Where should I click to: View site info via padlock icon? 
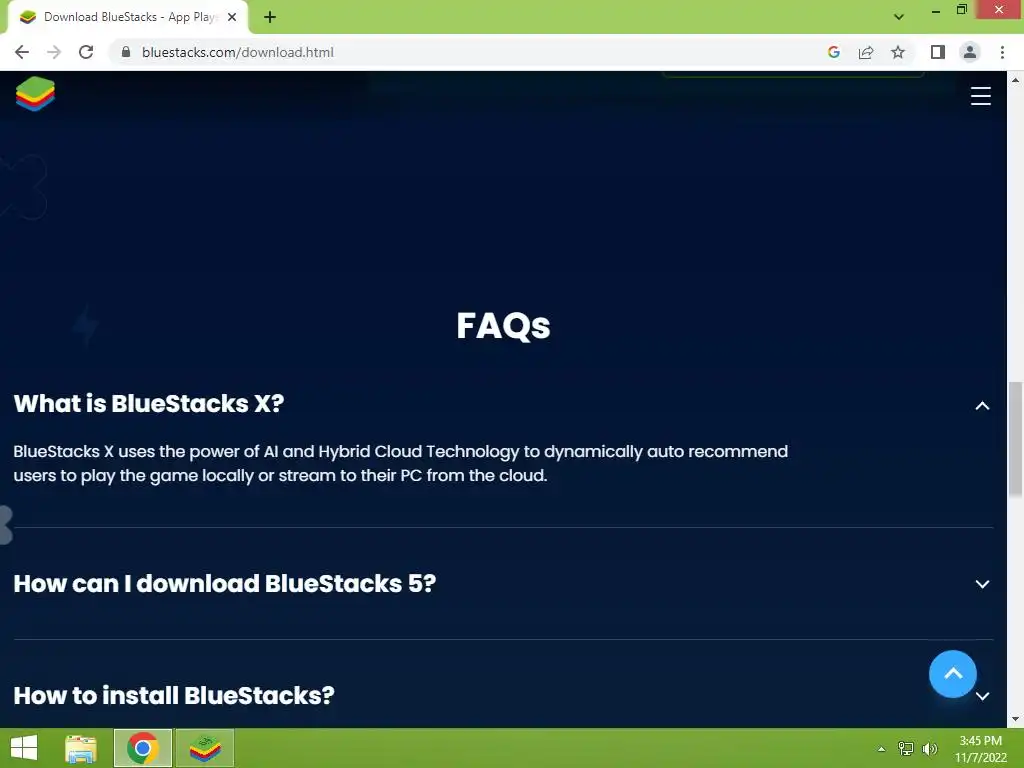pyautogui.click(x=126, y=52)
